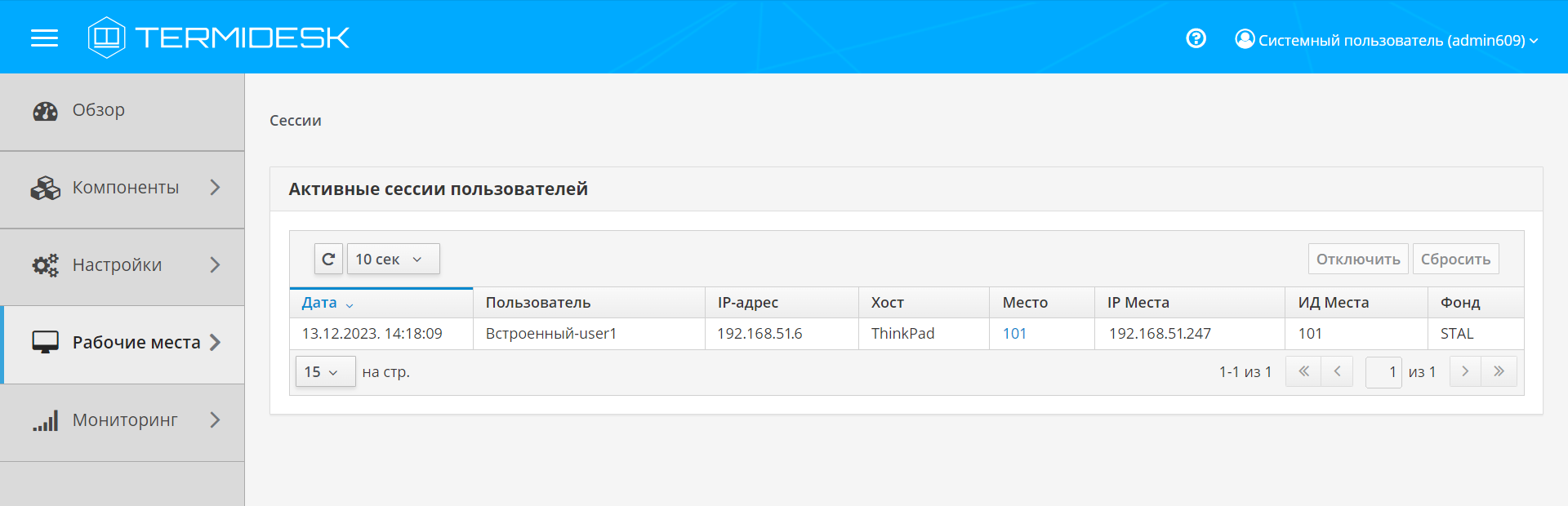The height and width of the screenshot is (506, 1568).
Task: Open the Обзор menu item
Action: click(x=122, y=112)
